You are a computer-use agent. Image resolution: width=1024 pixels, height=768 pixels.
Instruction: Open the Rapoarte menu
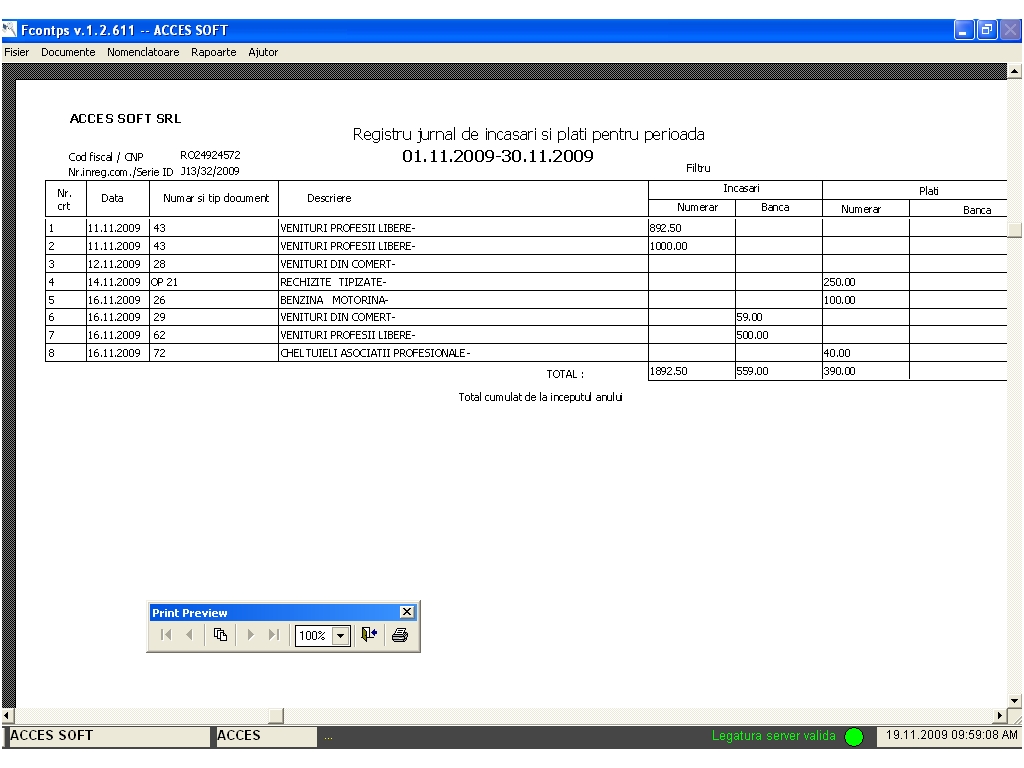coord(214,52)
